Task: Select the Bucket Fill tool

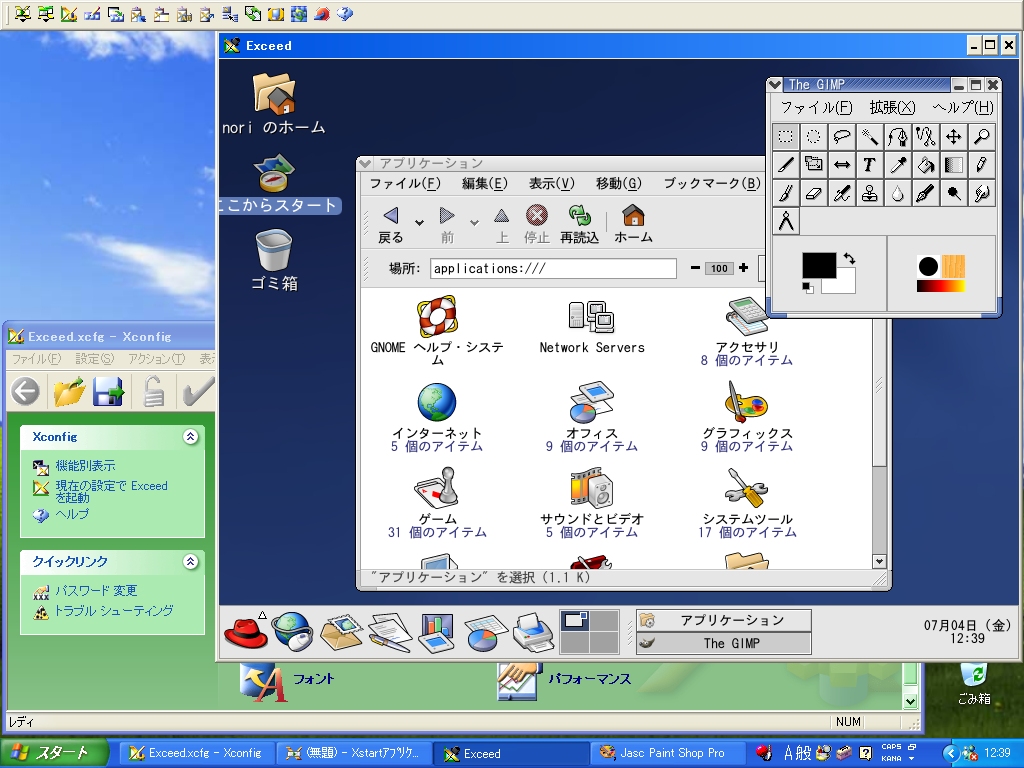Action: point(926,165)
